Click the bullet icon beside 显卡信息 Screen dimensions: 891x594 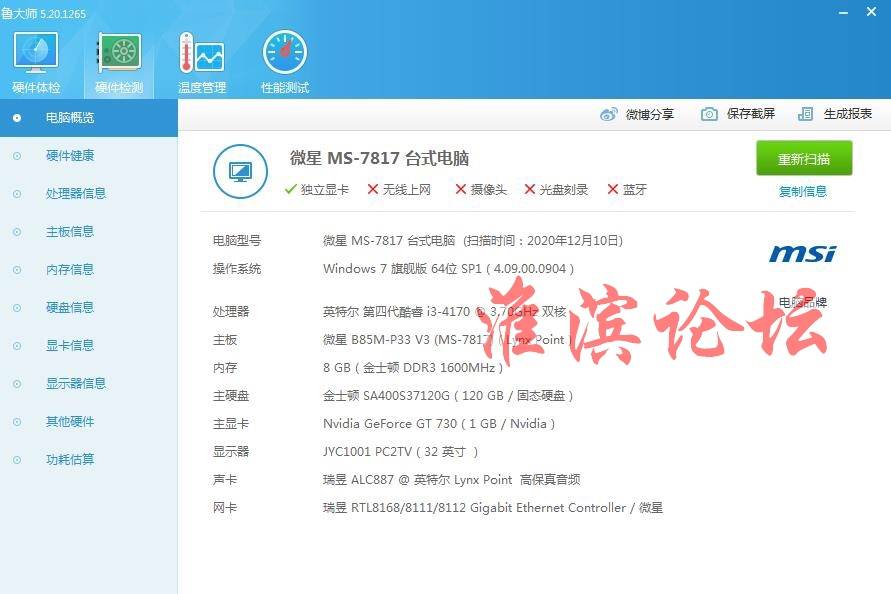tap(17, 346)
